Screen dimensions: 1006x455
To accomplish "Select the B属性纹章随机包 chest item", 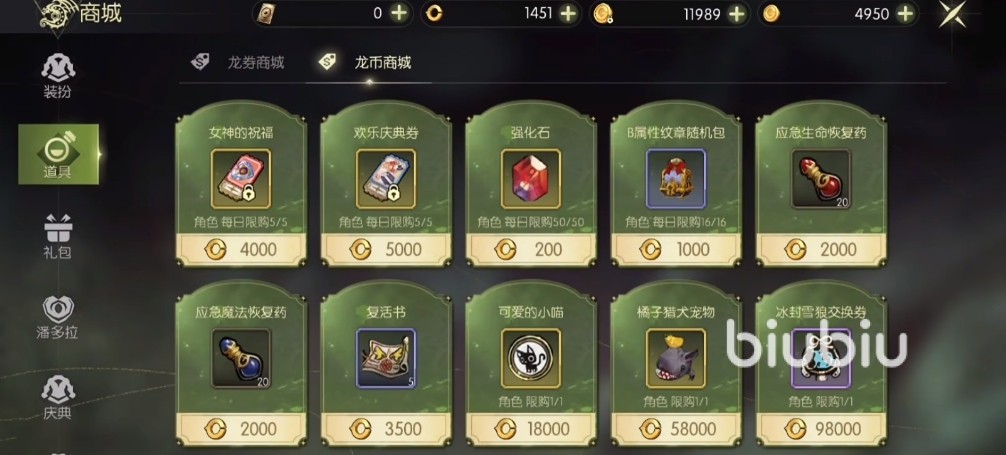I will [676, 179].
